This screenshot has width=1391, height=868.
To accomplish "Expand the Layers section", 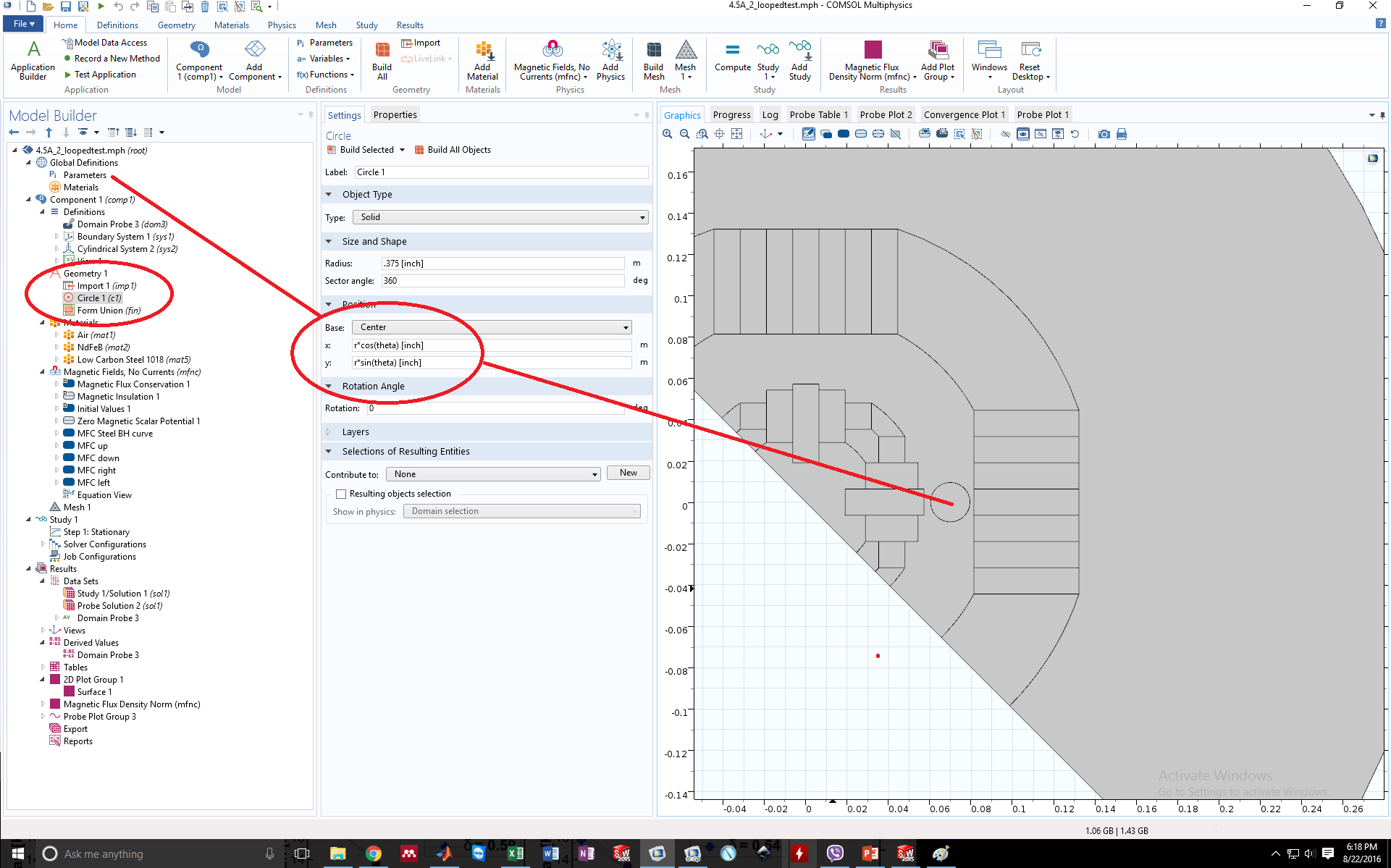I will (355, 432).
